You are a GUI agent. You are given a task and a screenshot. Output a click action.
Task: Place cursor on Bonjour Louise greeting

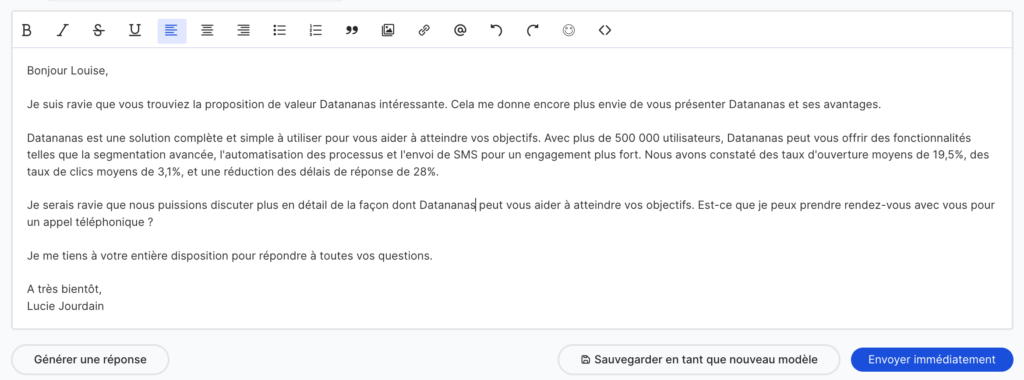[67, 71]
